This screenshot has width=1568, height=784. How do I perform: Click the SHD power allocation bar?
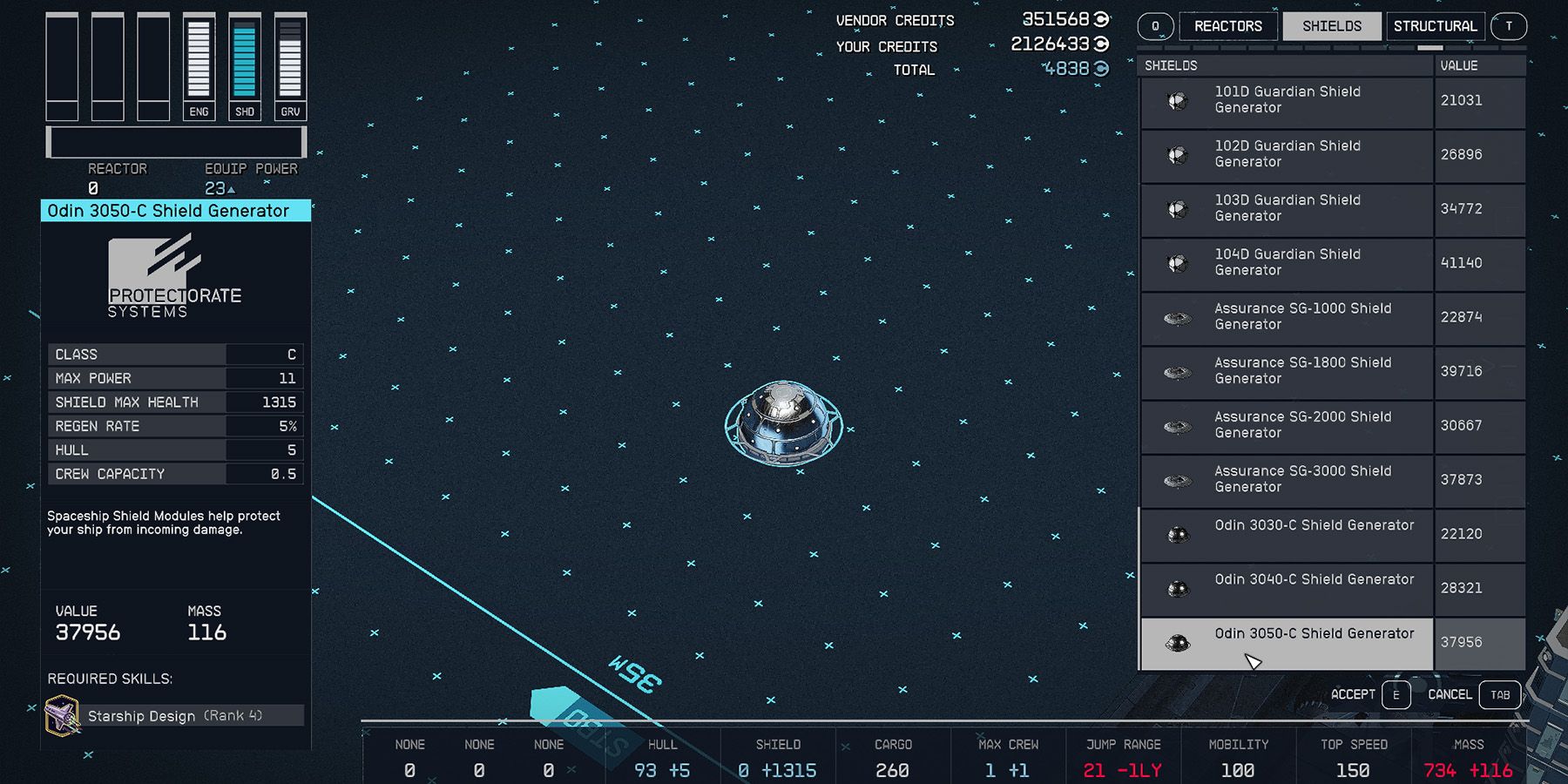(x=245, y=61)
